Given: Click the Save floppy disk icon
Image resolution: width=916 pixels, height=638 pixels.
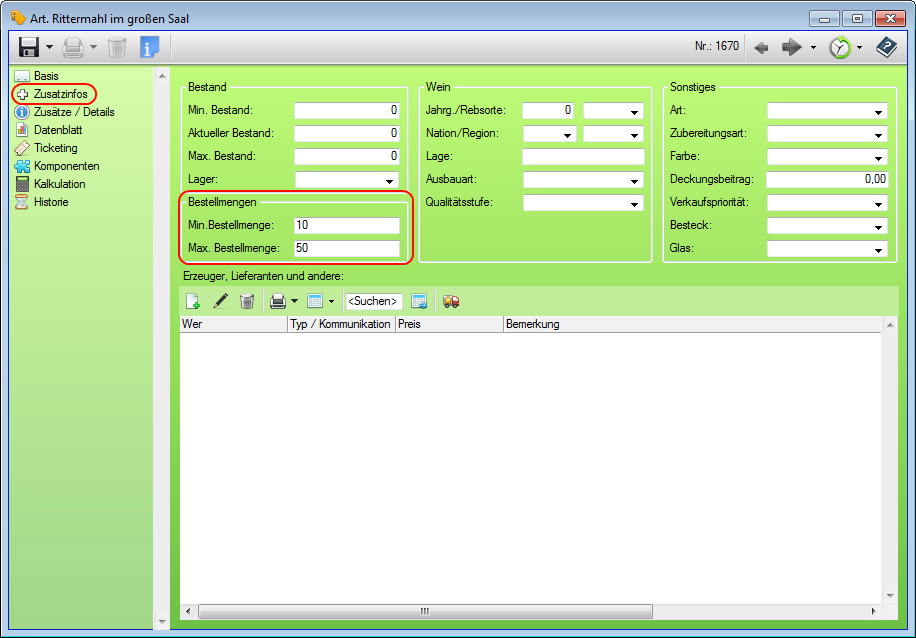Looking at the screenshot, I should click(29, 47).
